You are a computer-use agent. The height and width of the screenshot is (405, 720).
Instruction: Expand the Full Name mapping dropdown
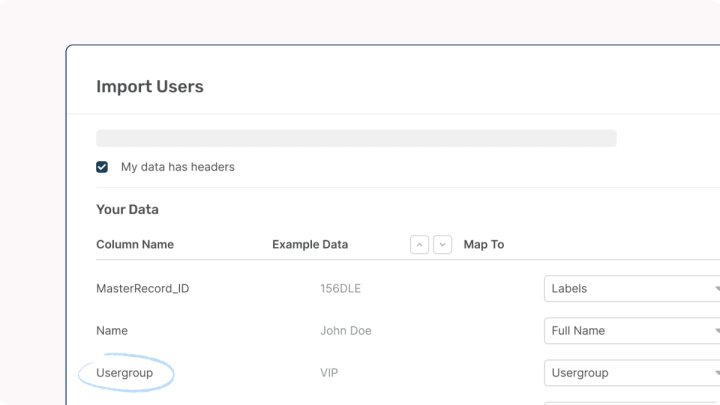coord(632,331)
